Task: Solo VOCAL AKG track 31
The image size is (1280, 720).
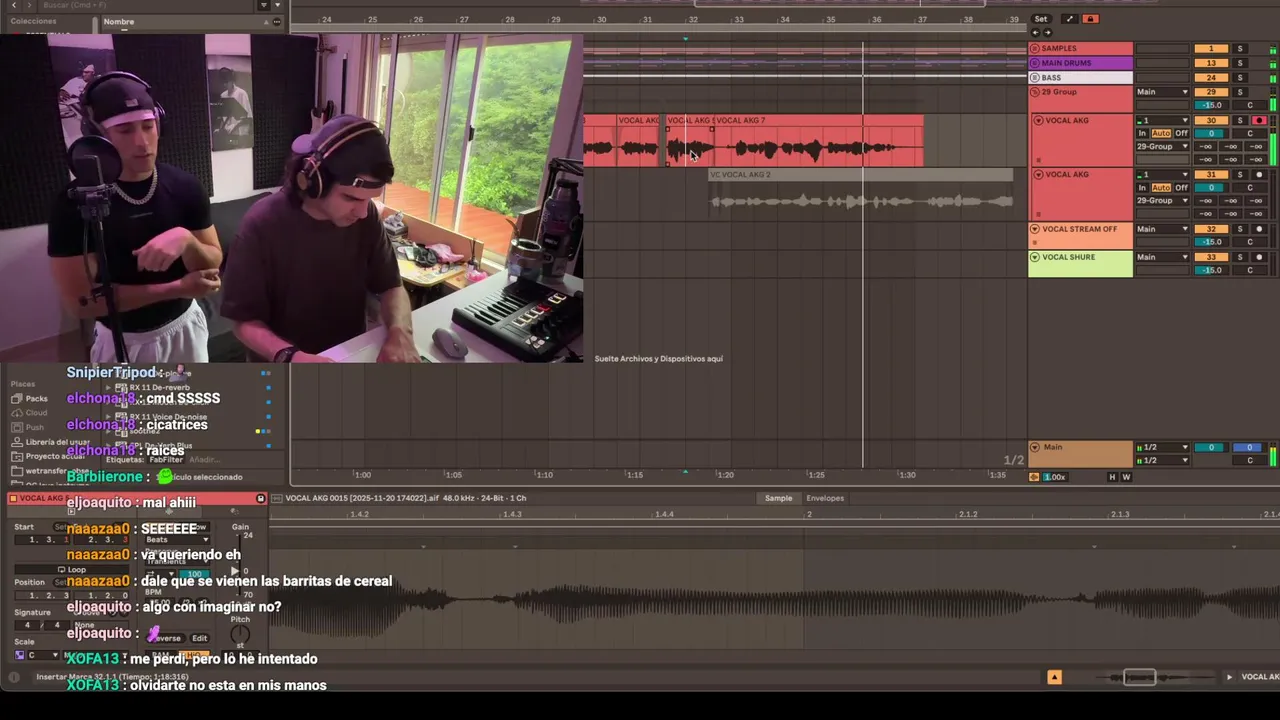Action: pos(1240,175)
